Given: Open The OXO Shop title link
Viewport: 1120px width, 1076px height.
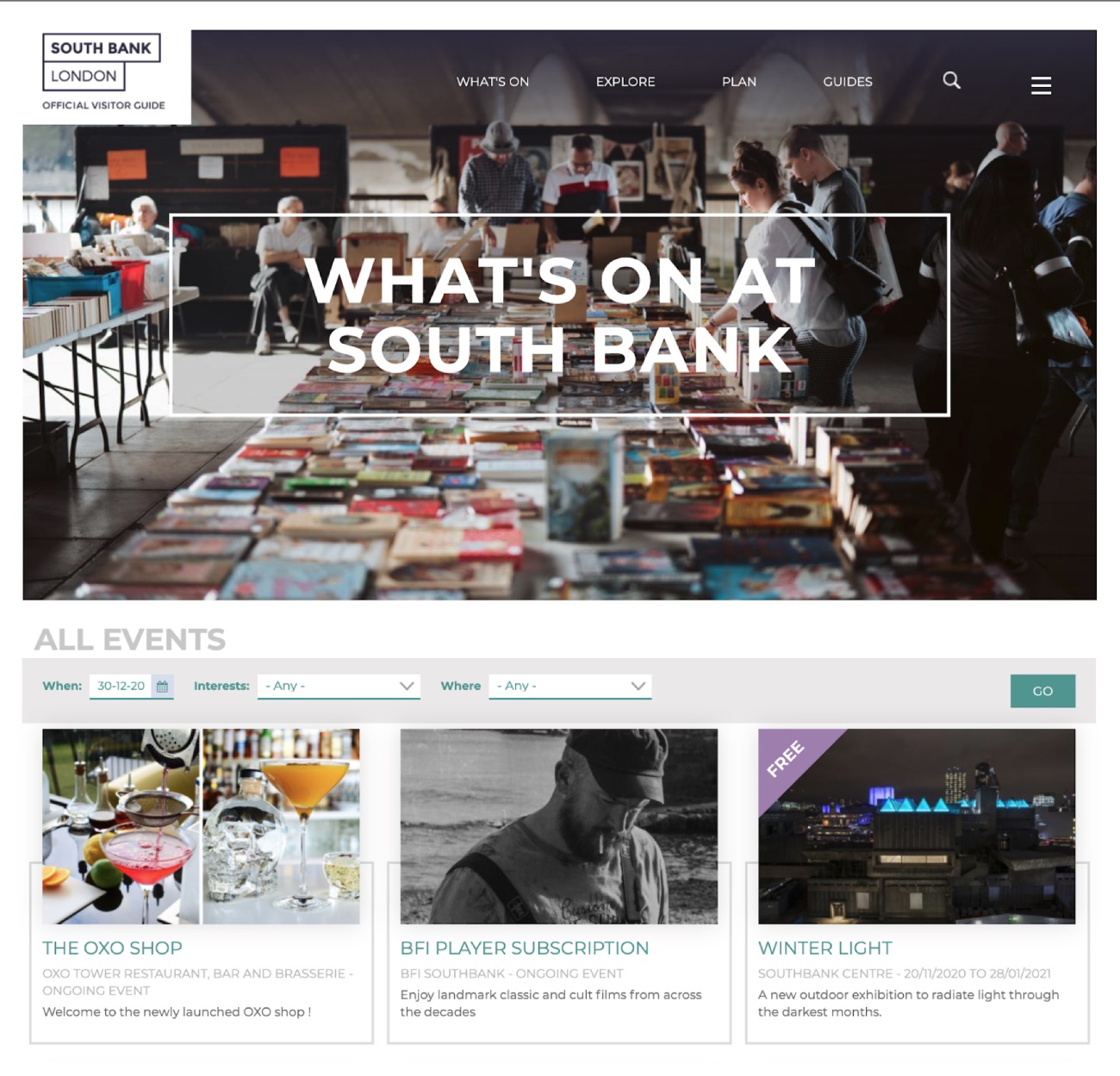Looking at the screenshot, I should (112, 948).
